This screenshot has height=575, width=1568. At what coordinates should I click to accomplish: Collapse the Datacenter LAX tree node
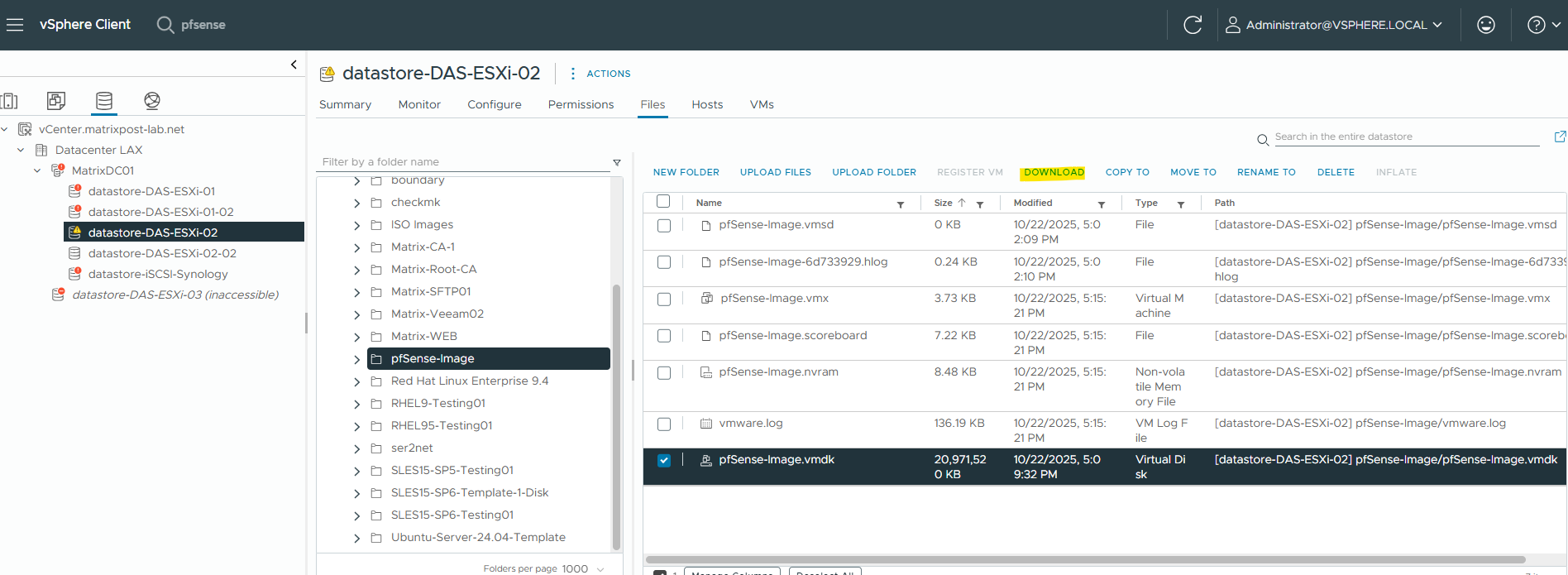click(x=21, y=150)
